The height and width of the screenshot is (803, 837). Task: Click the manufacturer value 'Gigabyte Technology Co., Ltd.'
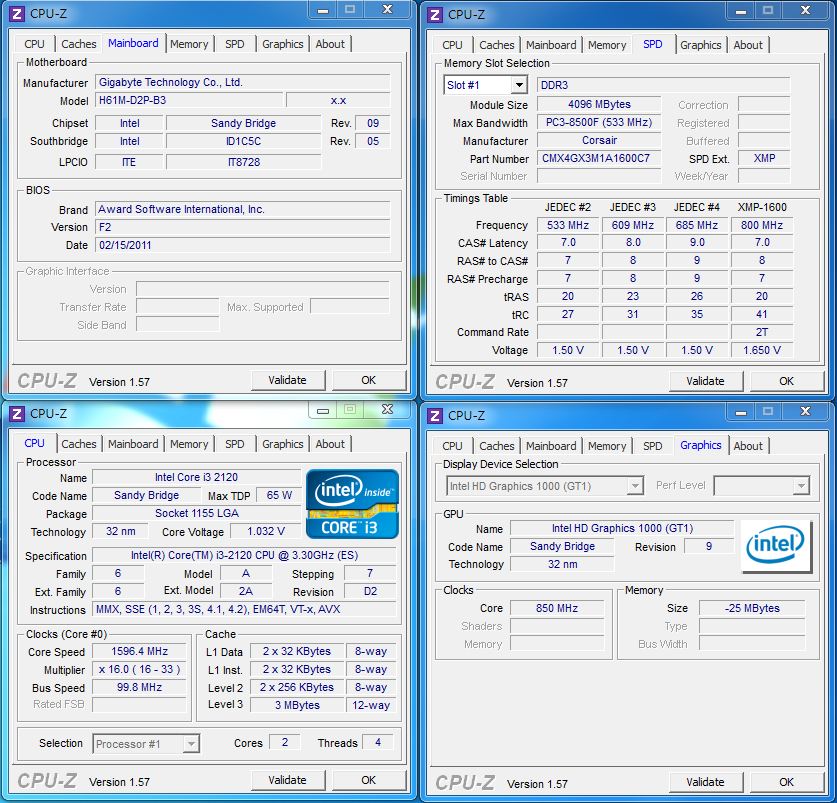pos(243,82)
